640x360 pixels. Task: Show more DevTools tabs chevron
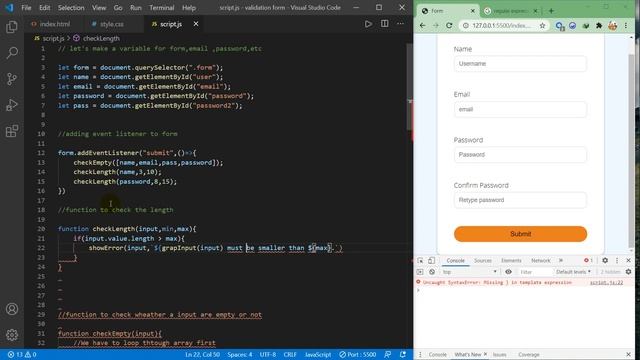point(561,260)
